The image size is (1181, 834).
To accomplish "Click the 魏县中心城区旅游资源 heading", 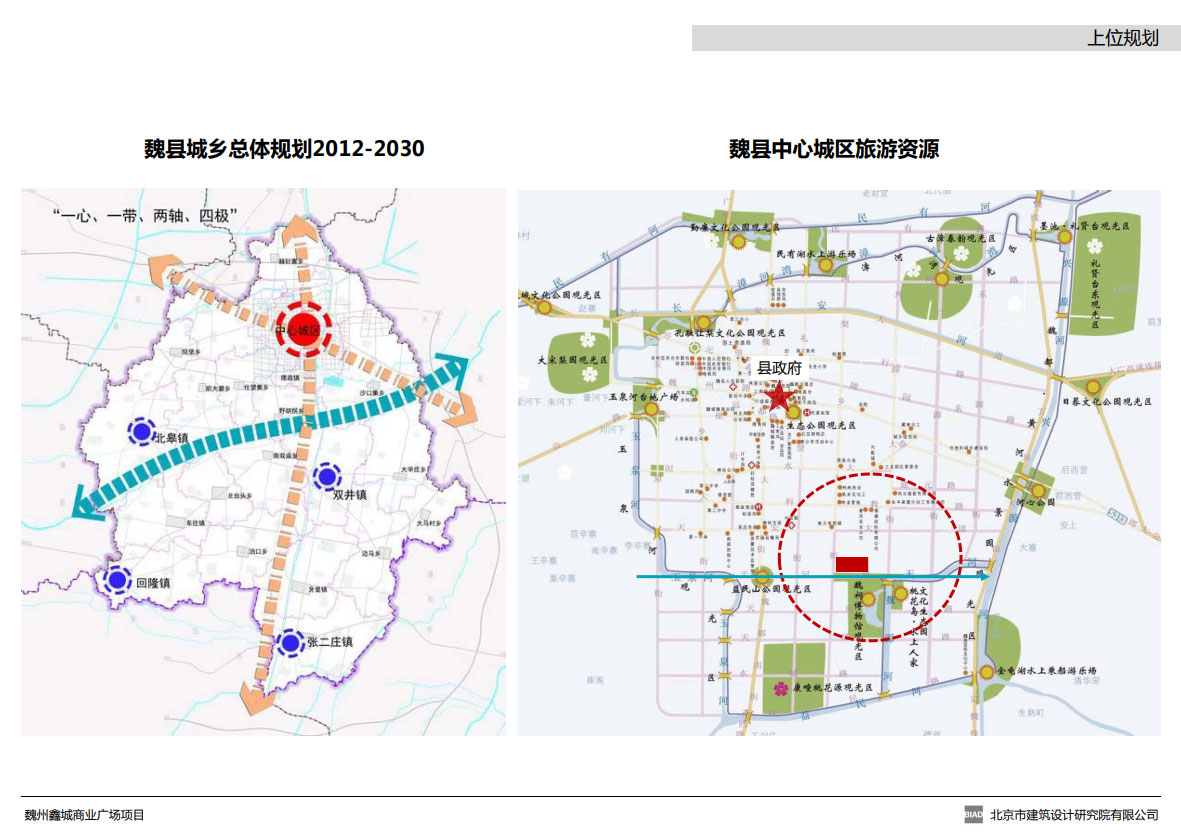I will [833, 149].
